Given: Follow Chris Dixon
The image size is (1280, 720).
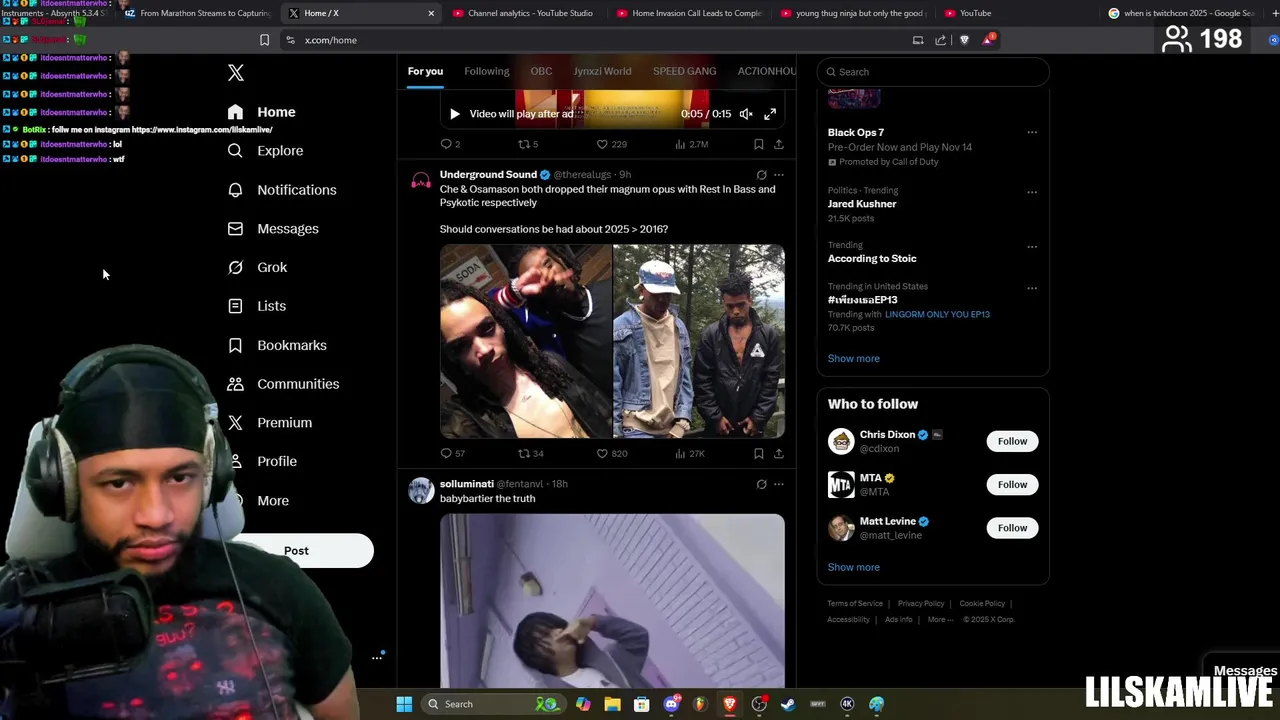Looking at the screenshot, I should (x=1012, y=441).
